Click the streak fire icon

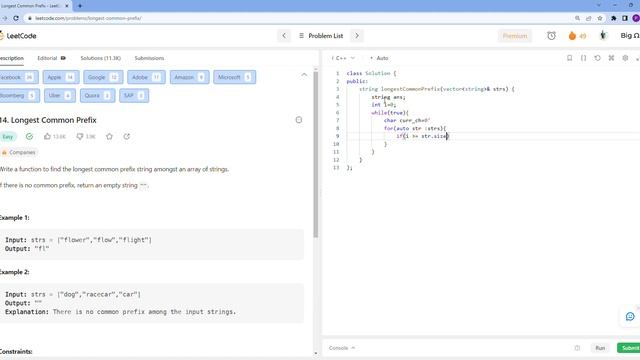click(572, 36)
